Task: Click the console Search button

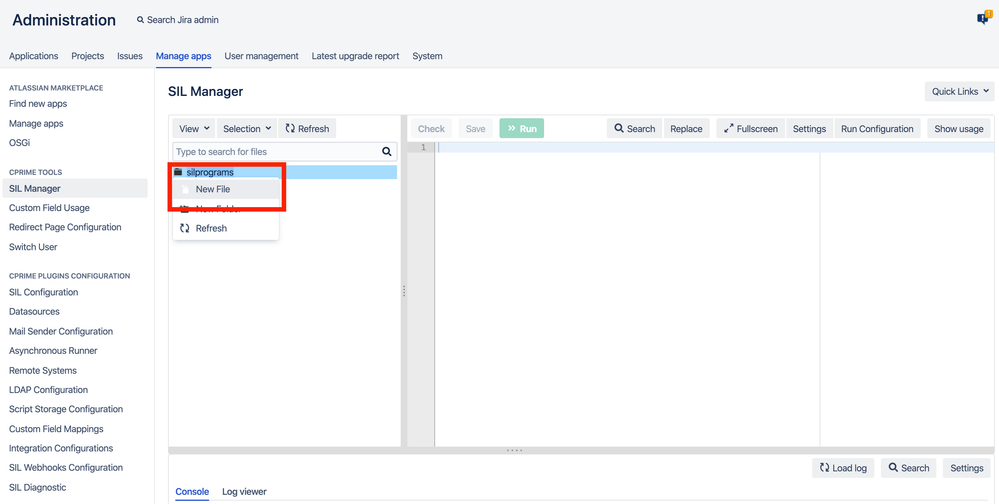Action: coord(909,468)
